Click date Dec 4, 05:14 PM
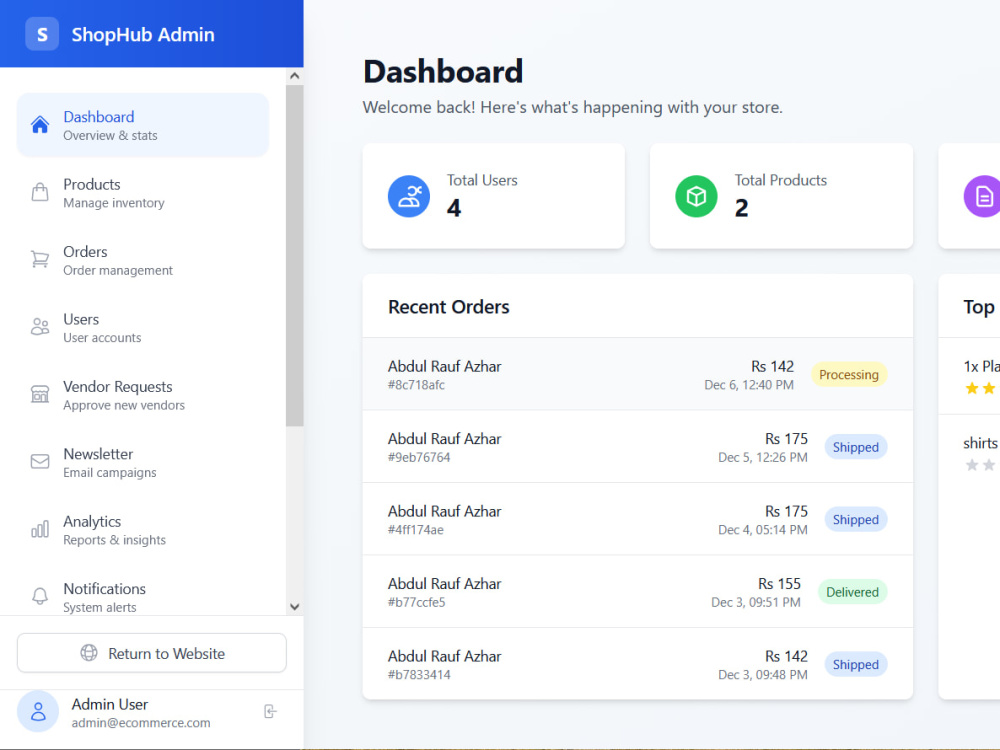 pyautogui.click(x=763, y=530)
